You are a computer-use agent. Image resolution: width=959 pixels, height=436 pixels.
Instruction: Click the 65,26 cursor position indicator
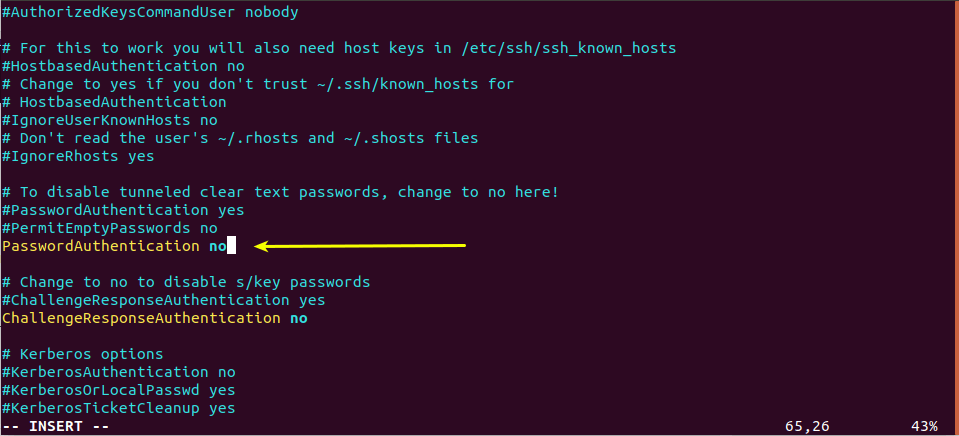[807, 426]
